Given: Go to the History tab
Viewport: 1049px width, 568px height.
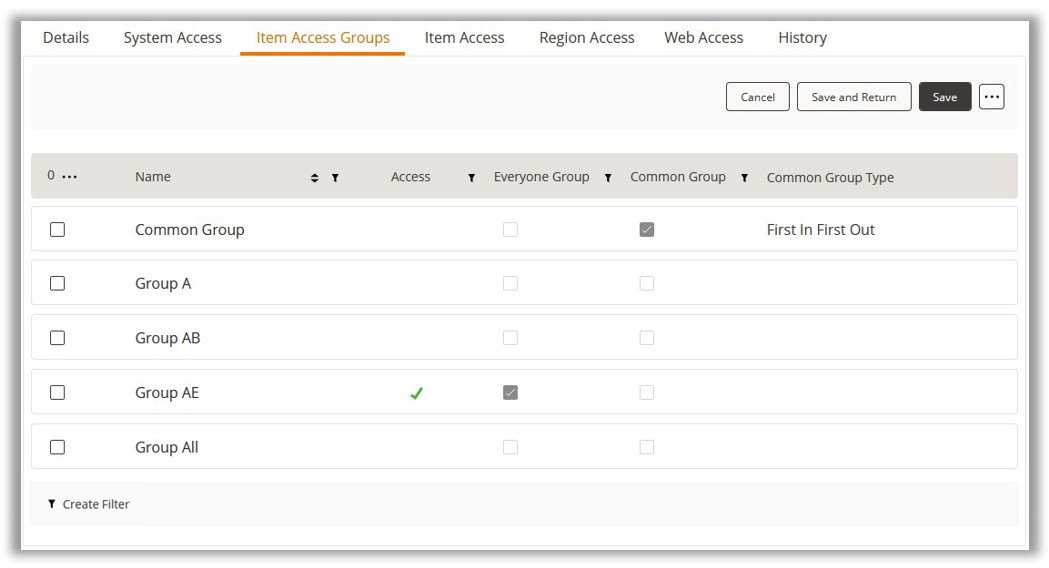Looking at the screenshot, I should [x=802, y=38].
